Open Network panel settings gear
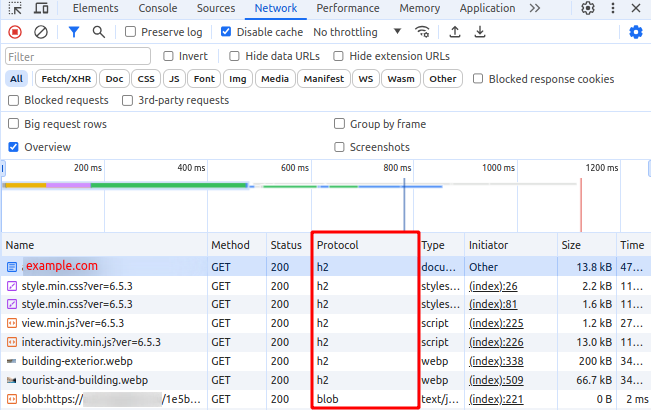Viewport: 651px width, 410px height. click(635, 32)
